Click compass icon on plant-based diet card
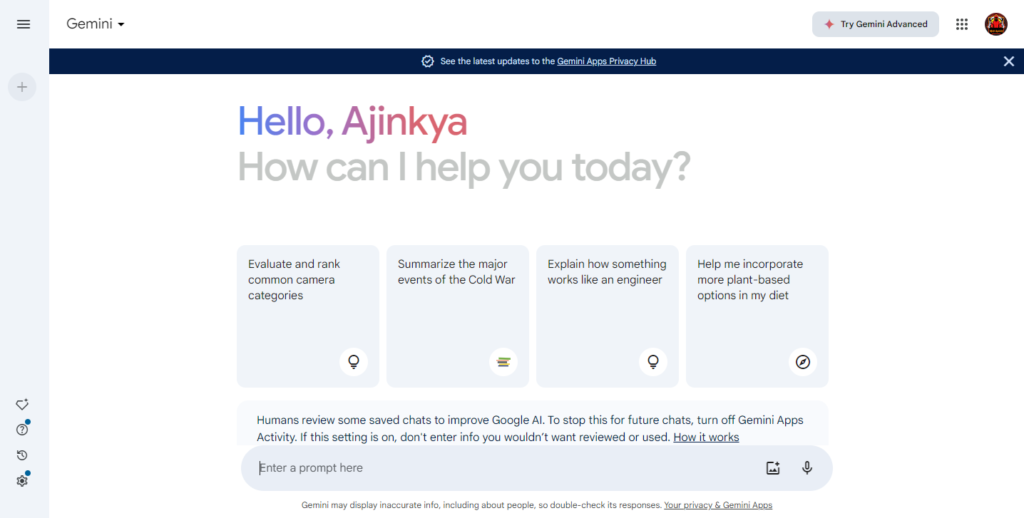 pyautogui.click(x=803, y=362)
